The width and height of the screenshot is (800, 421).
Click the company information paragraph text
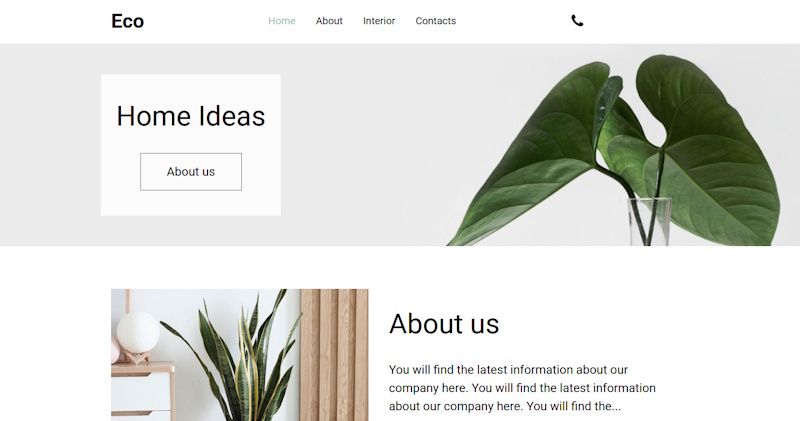pyautogui.click(x=522, y=388)
